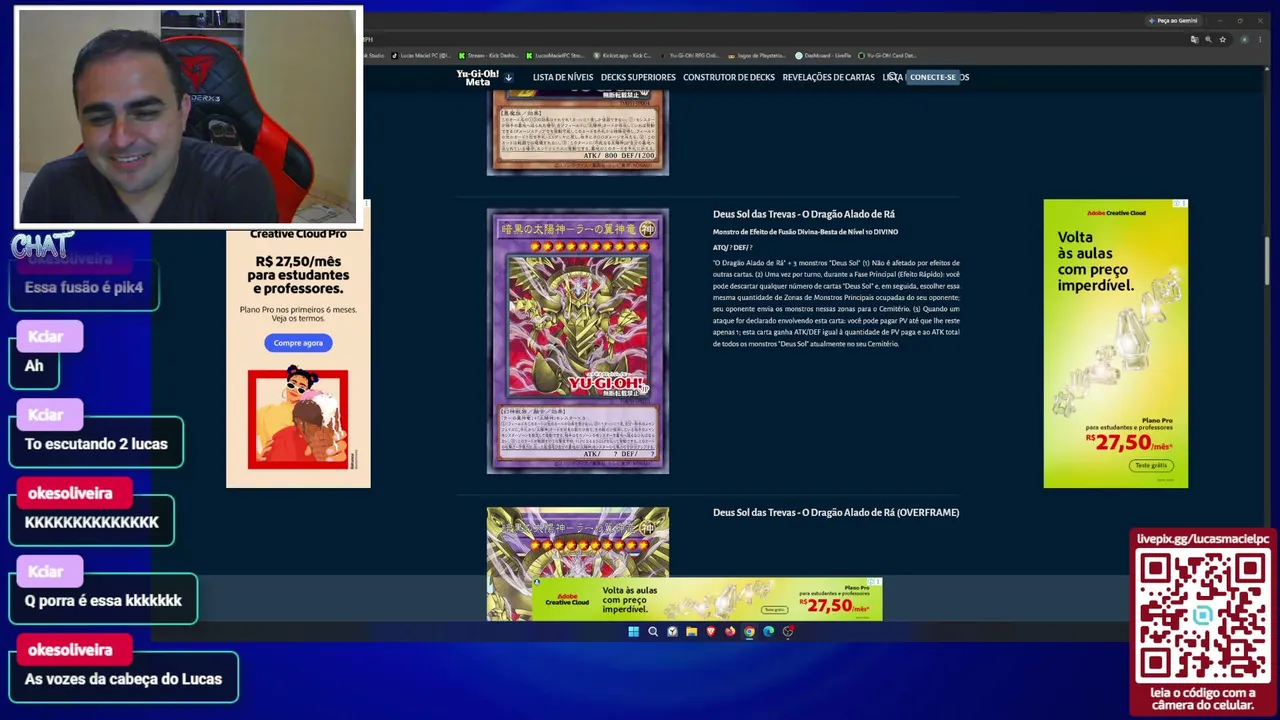Click 'Teste grátis' in the right green Adobe ad
Viewport: 1280px width, 720px height.
[x=1151, y=465]
